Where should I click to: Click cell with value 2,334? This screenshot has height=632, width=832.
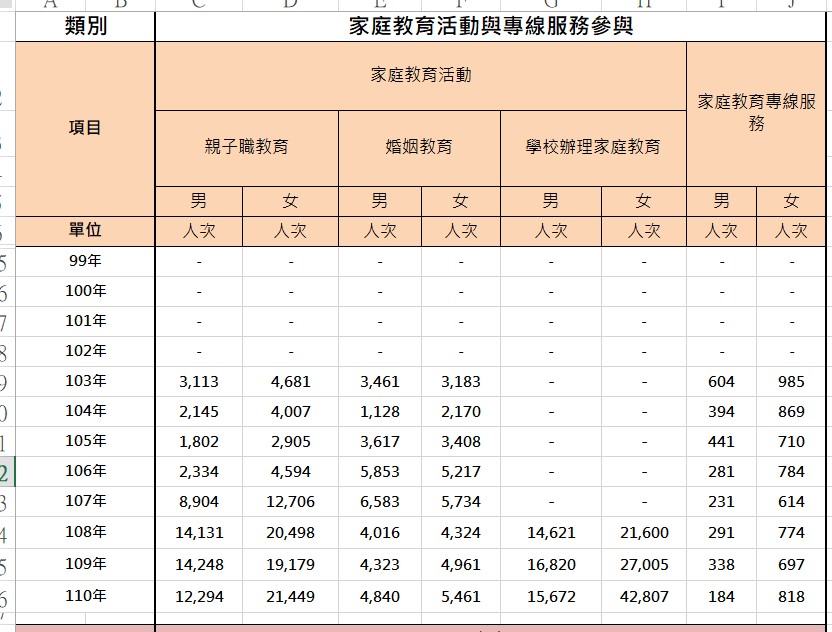[199, 471]
